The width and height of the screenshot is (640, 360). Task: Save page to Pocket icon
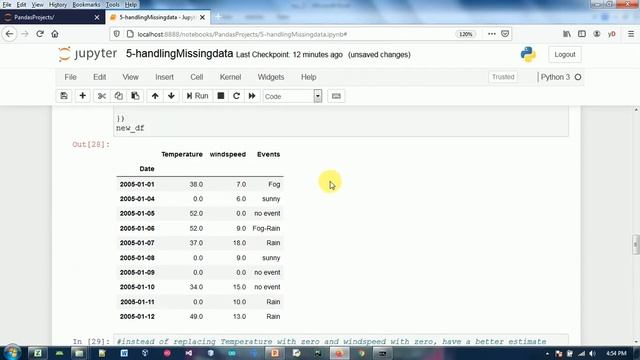505,34
